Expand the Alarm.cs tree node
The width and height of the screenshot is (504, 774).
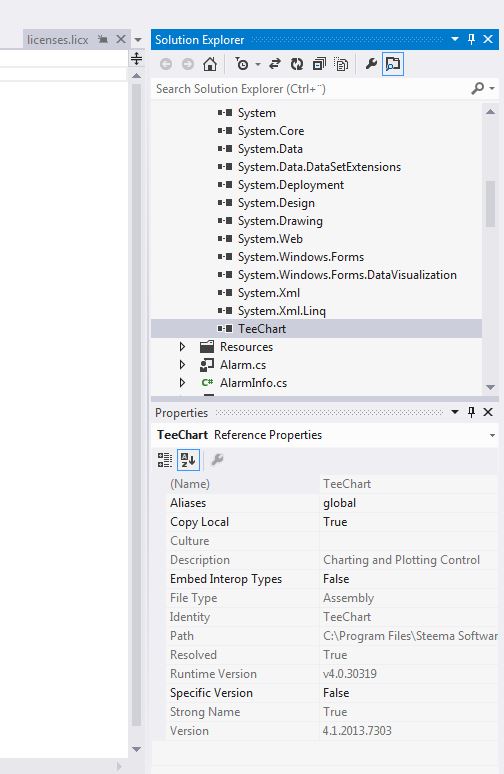182,365
